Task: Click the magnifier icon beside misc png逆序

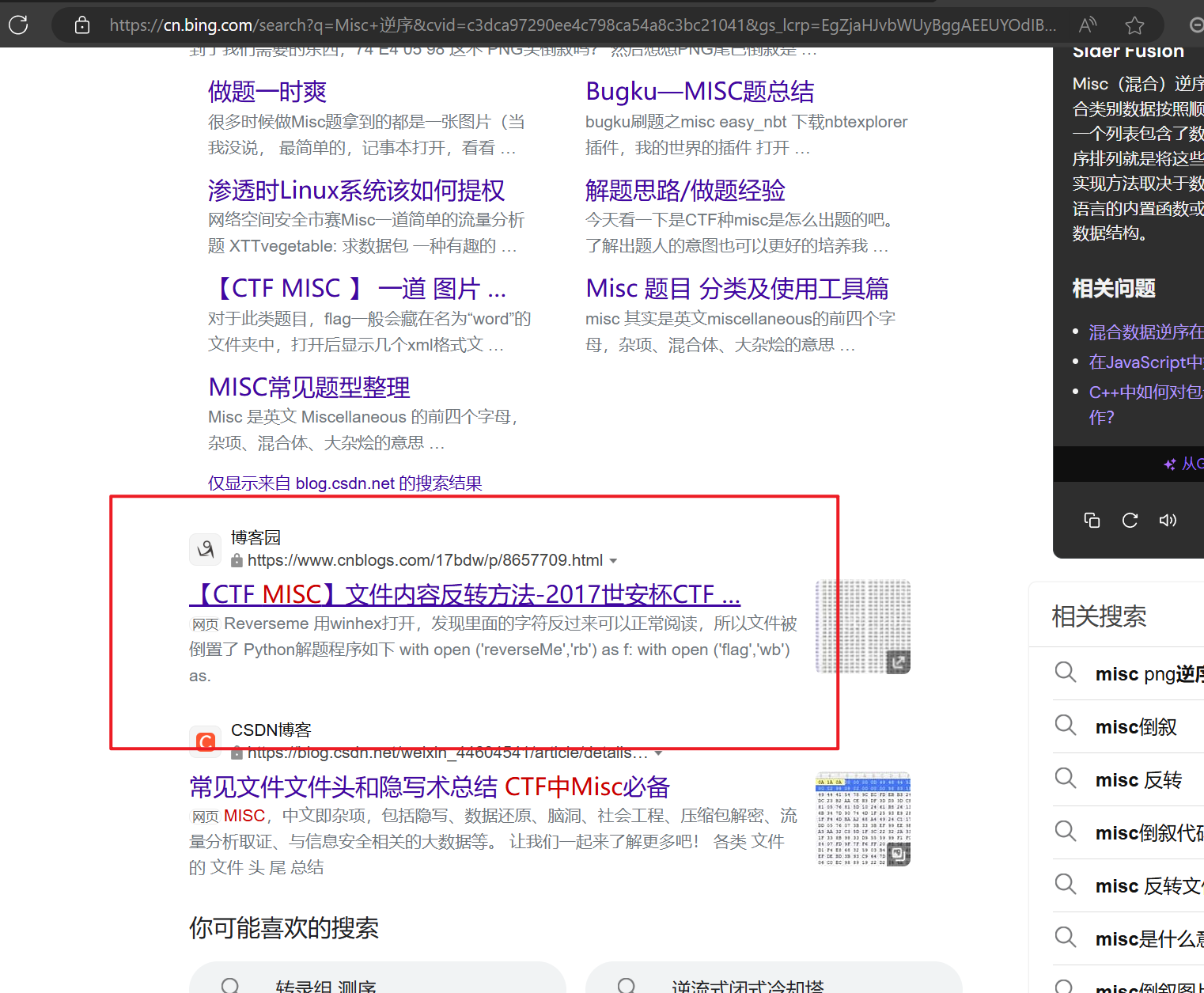Action: (x=1066, y=673)
